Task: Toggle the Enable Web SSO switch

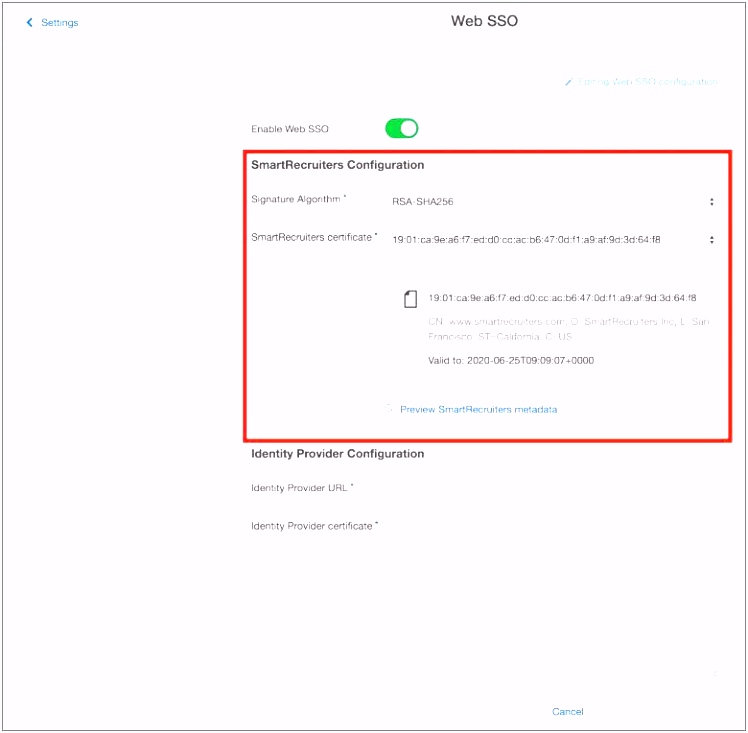Action: (x=402, y=128)
